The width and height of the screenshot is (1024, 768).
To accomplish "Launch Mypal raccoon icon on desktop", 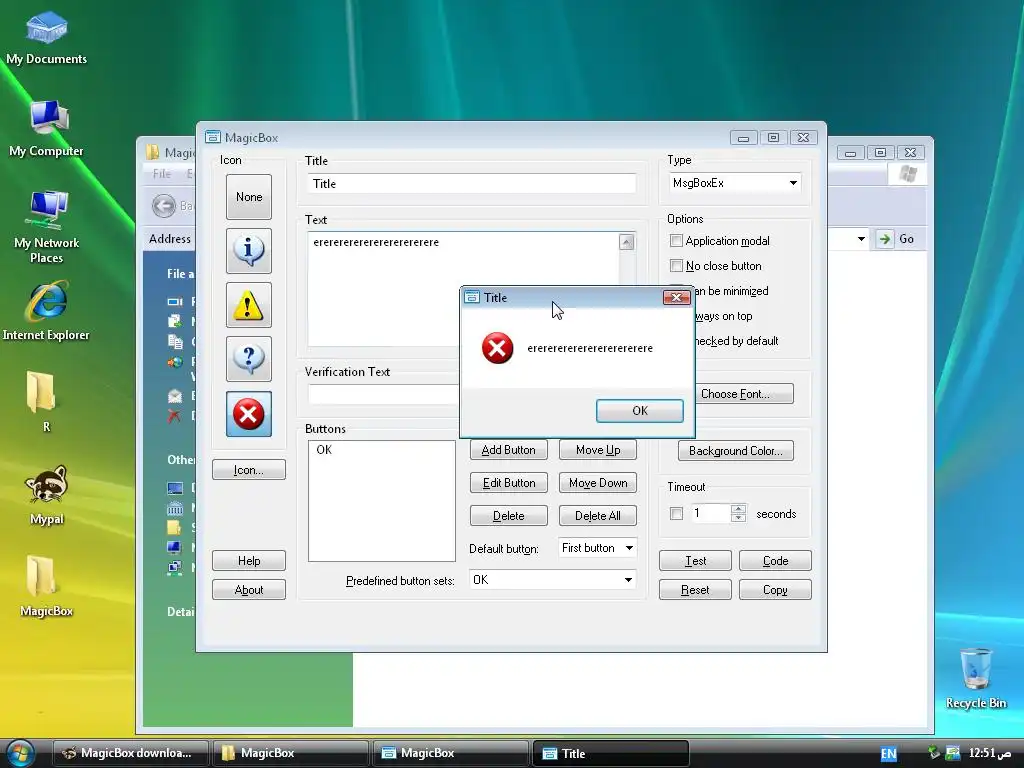I will [46, 495].
